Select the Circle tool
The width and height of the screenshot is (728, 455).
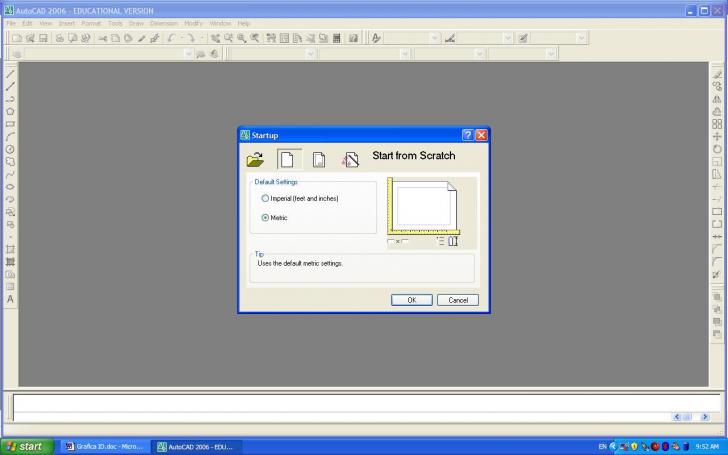pos(10,149)
